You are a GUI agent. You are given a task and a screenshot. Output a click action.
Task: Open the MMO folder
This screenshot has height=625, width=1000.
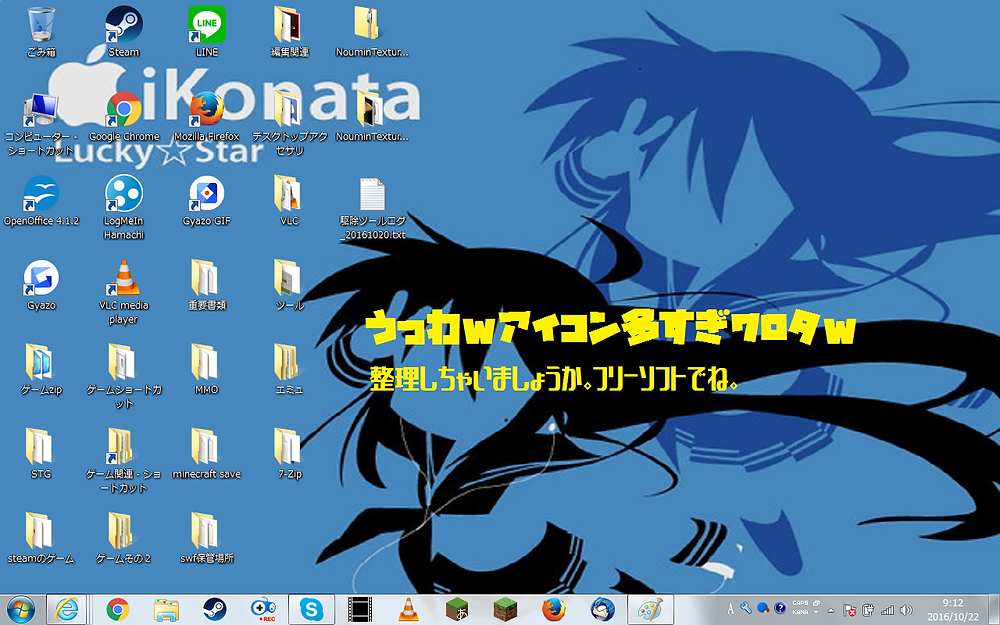(x=207, y=370)
